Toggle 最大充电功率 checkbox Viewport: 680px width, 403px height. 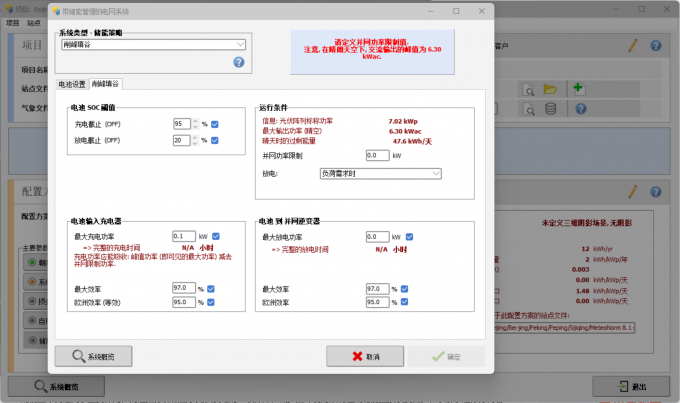216,236
